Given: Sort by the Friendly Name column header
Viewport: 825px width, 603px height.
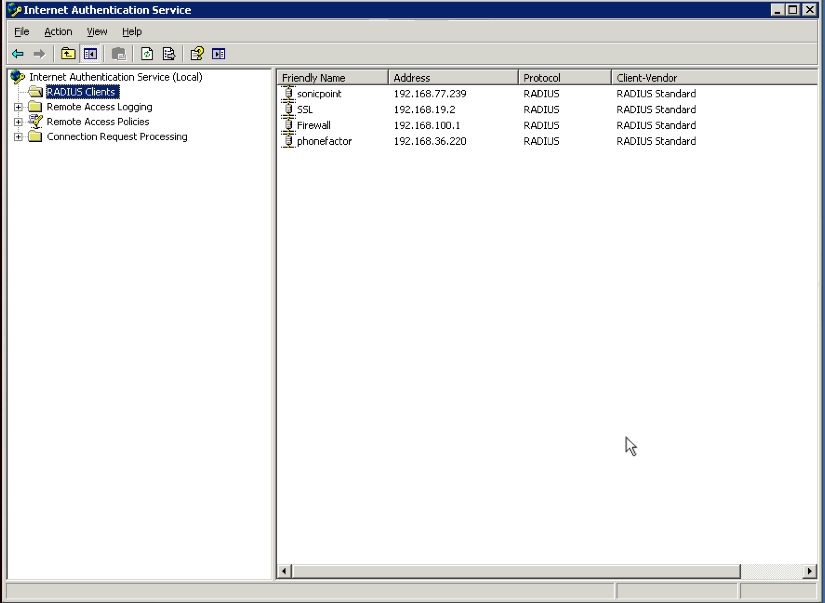Looking at the screenshot, I should (x=332, y=78).
